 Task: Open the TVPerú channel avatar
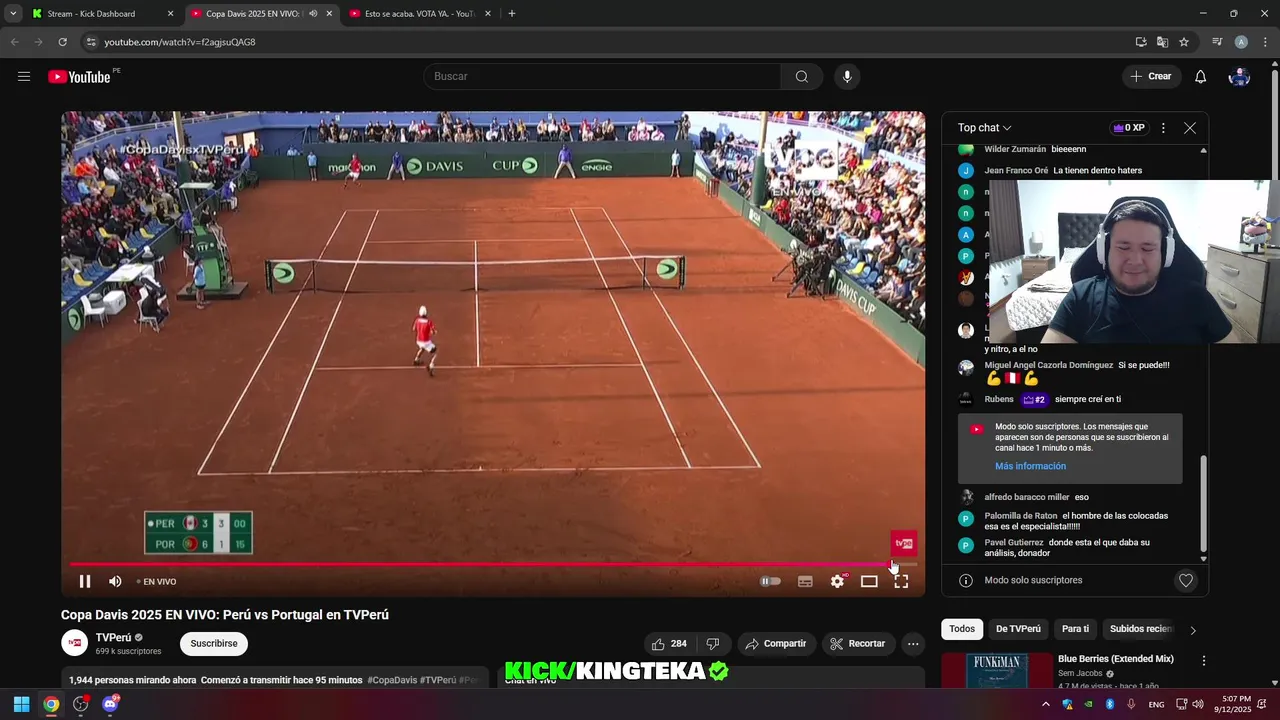tap(74, 643)
